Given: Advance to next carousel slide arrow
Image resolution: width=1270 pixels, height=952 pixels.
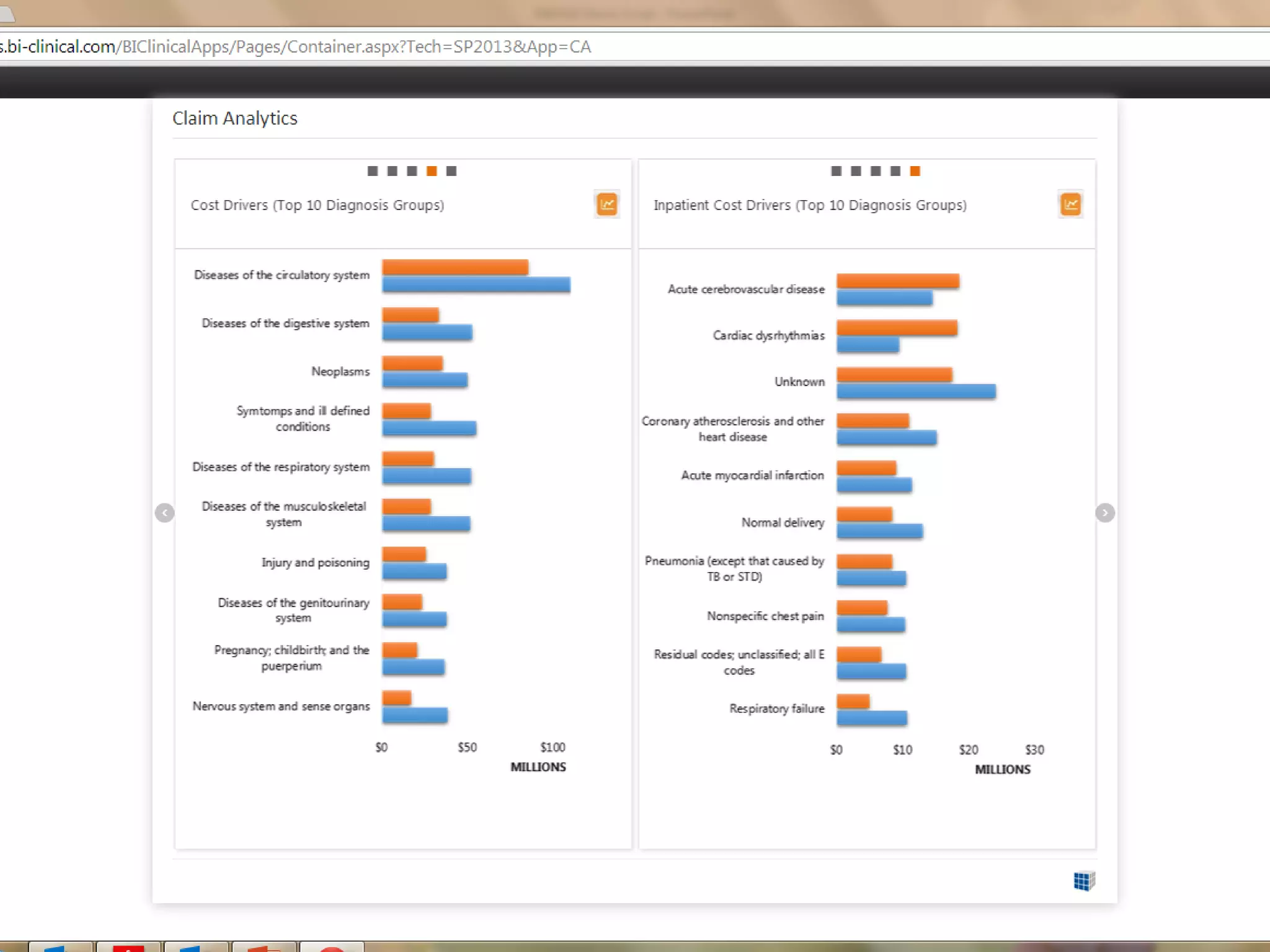Looking at the screenshot, I should coord(1104,513).
